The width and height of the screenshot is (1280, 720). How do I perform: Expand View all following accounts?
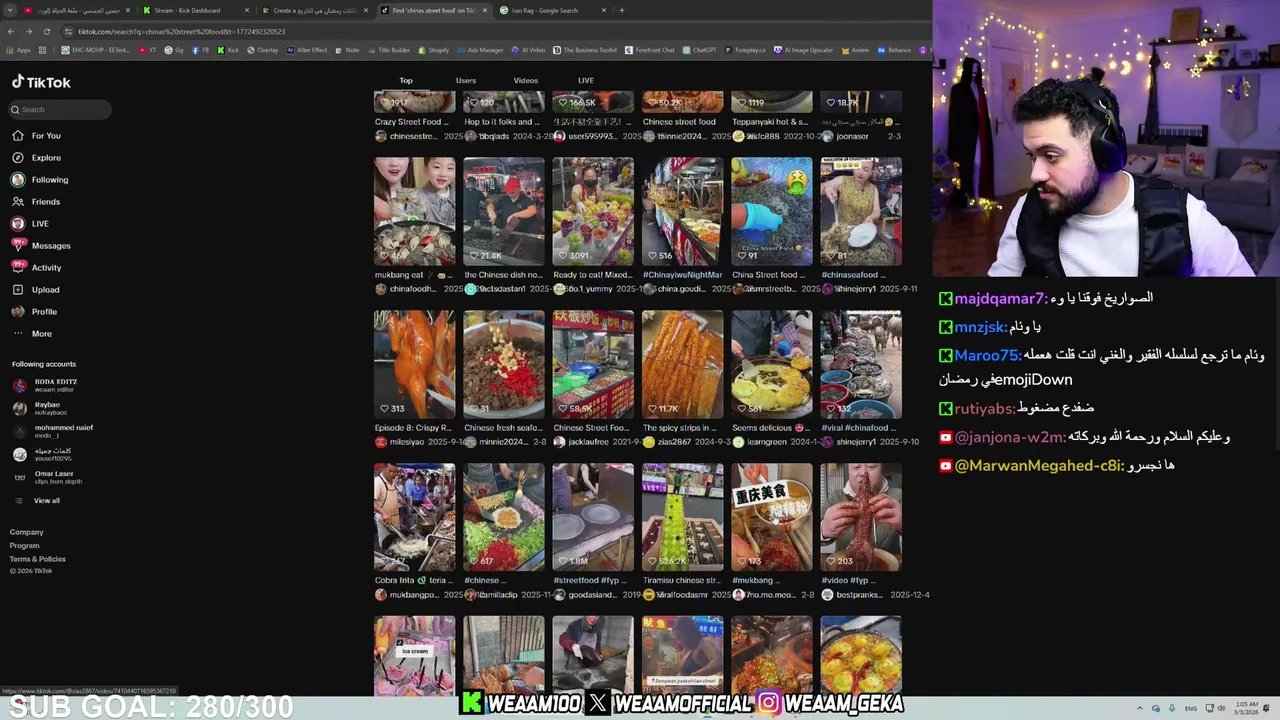(36, 500)
